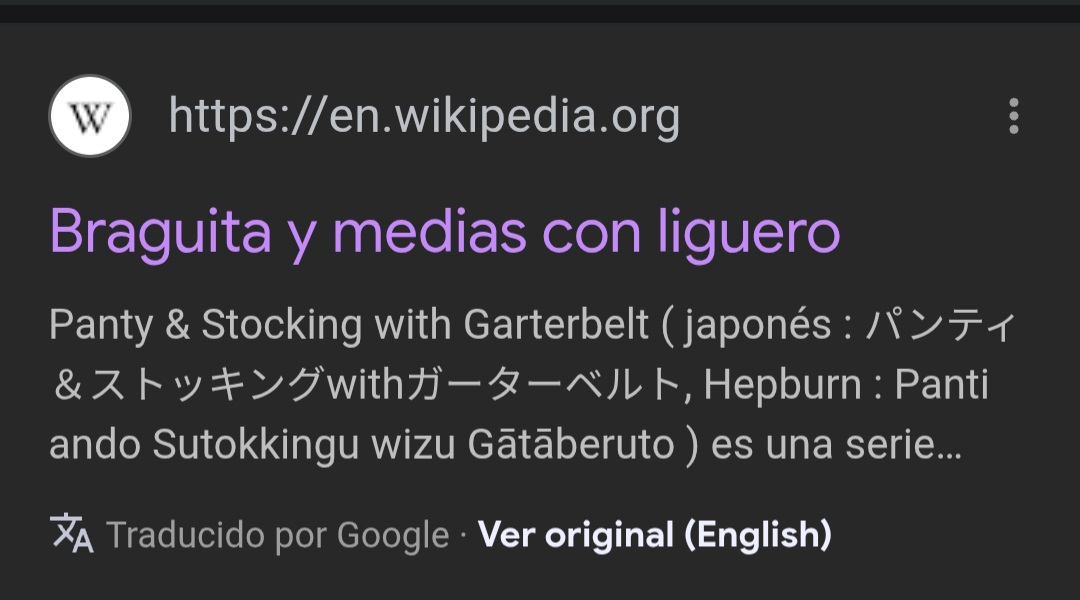
Task: Click the https://en.wikipedia.org URL text
Action: (424, 116)
